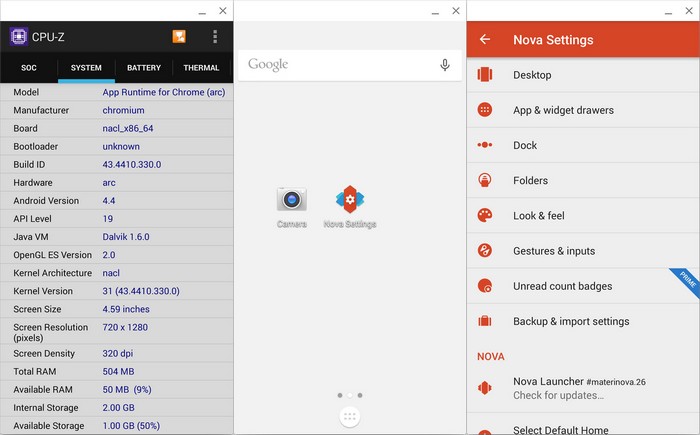Minimize the CPU-Z window
This screenshot has height=435, width=700.
202,11
